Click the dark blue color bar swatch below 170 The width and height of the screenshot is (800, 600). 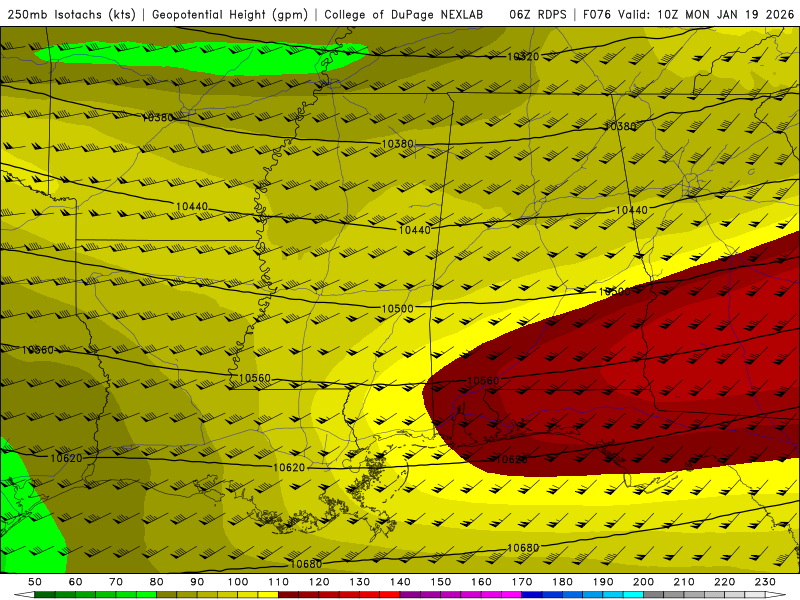tap(532, 595)
